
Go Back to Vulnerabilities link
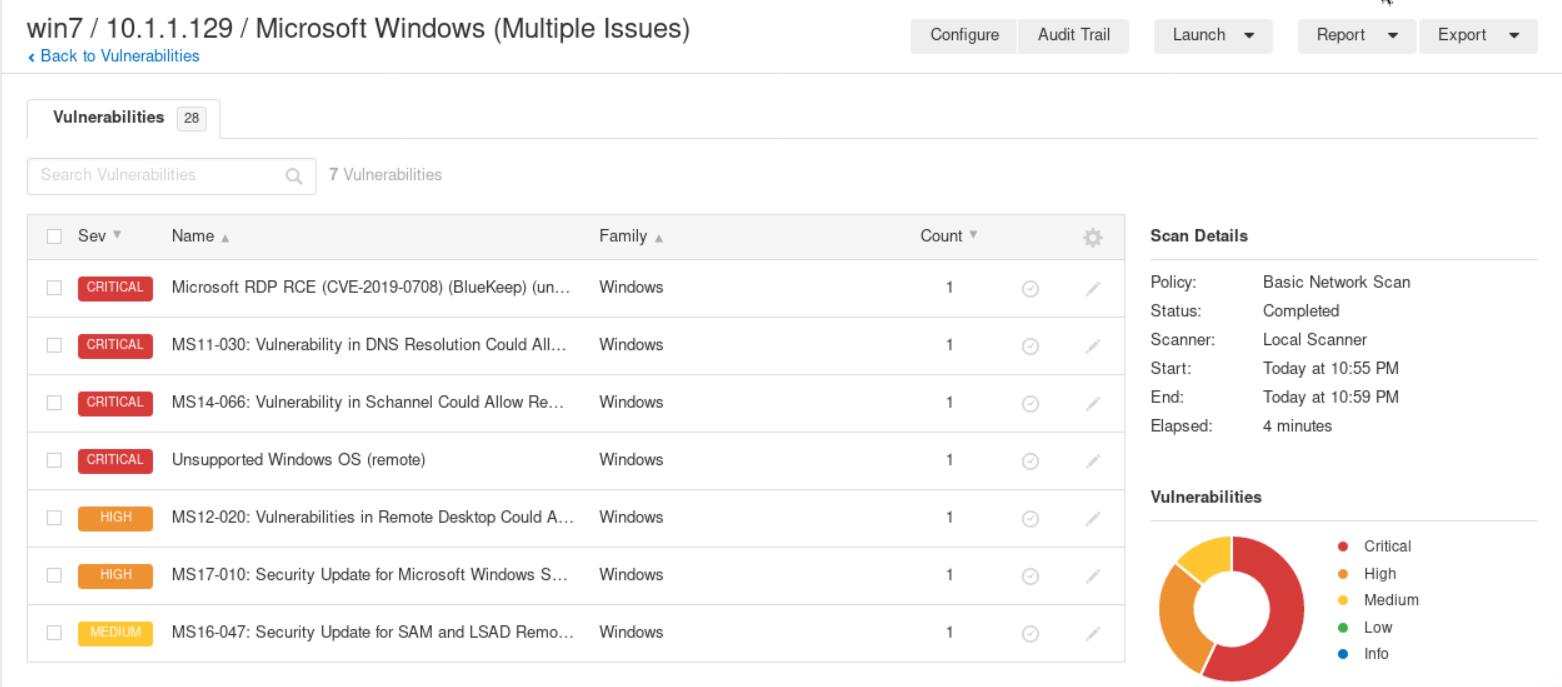(115, 56)
